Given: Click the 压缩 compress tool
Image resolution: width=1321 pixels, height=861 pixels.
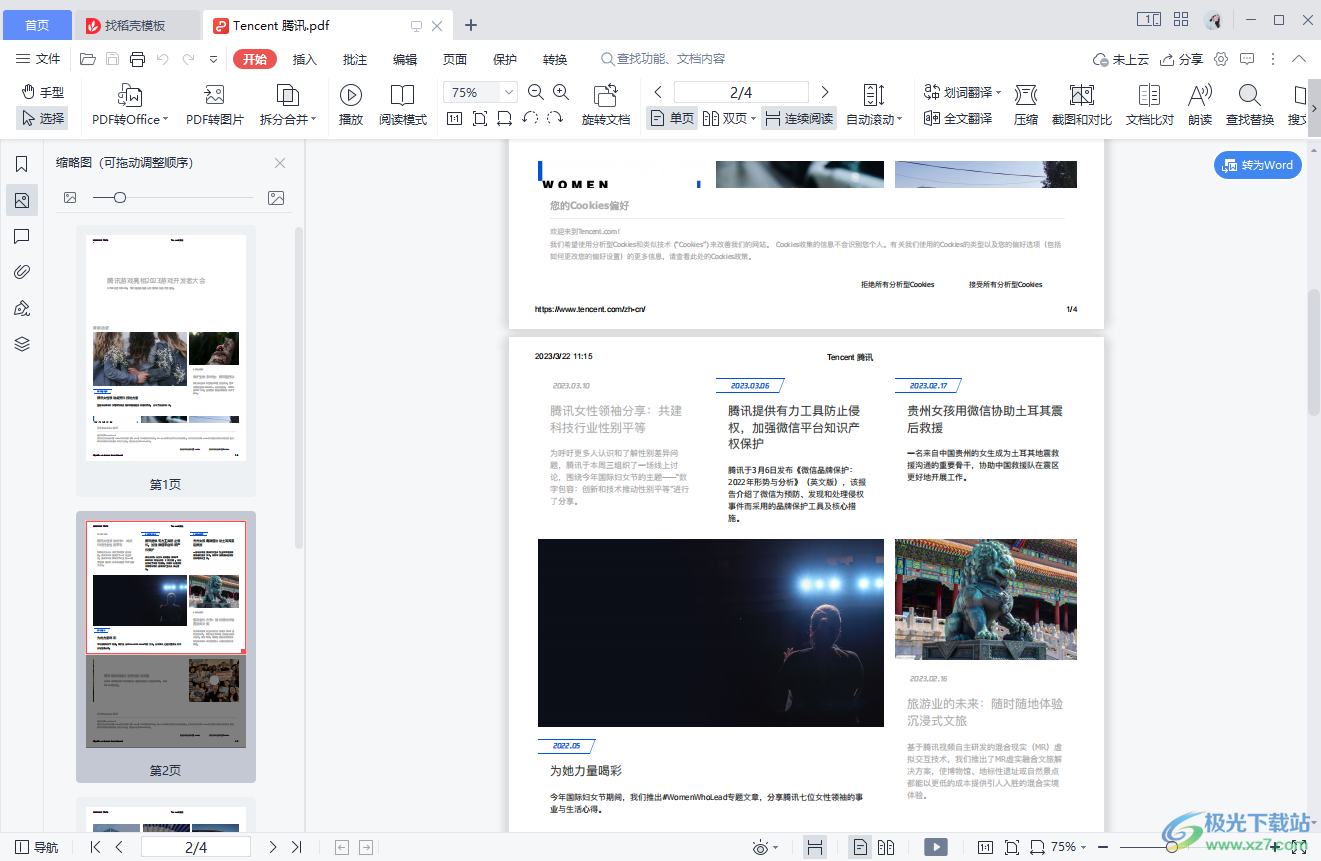Looking at the screenshot, I should (x=1026, y=106).
